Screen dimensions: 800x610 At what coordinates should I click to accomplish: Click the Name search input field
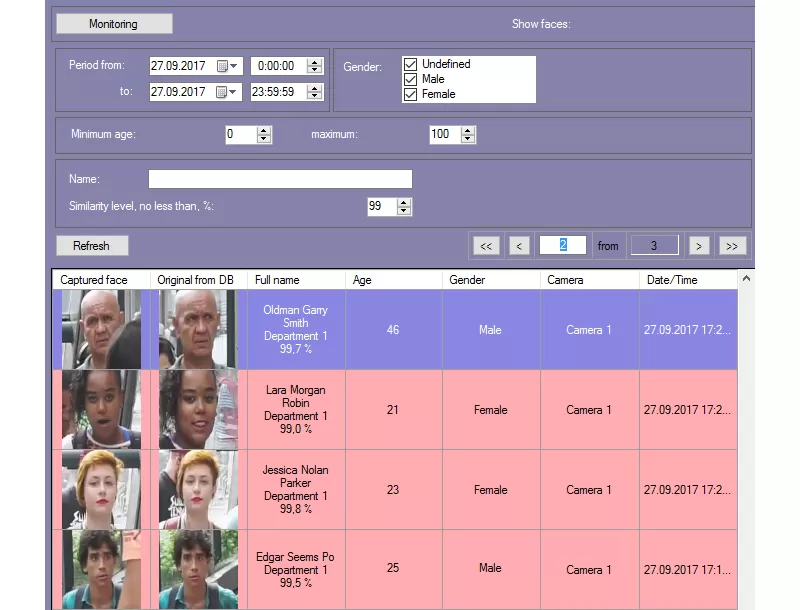point(280,179)
